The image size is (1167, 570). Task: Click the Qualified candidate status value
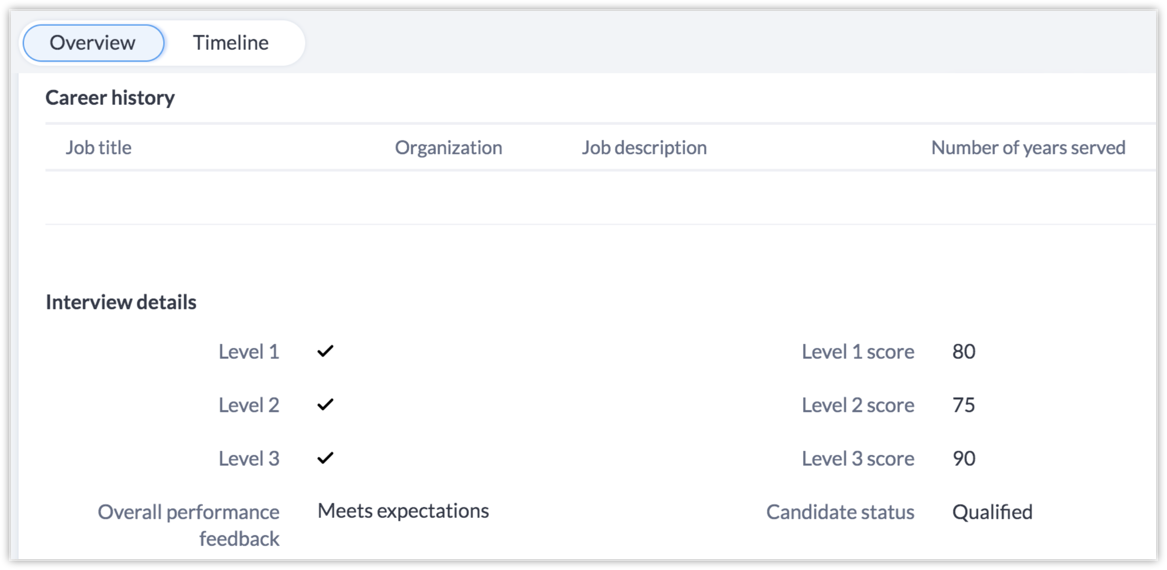coord(992,512)
